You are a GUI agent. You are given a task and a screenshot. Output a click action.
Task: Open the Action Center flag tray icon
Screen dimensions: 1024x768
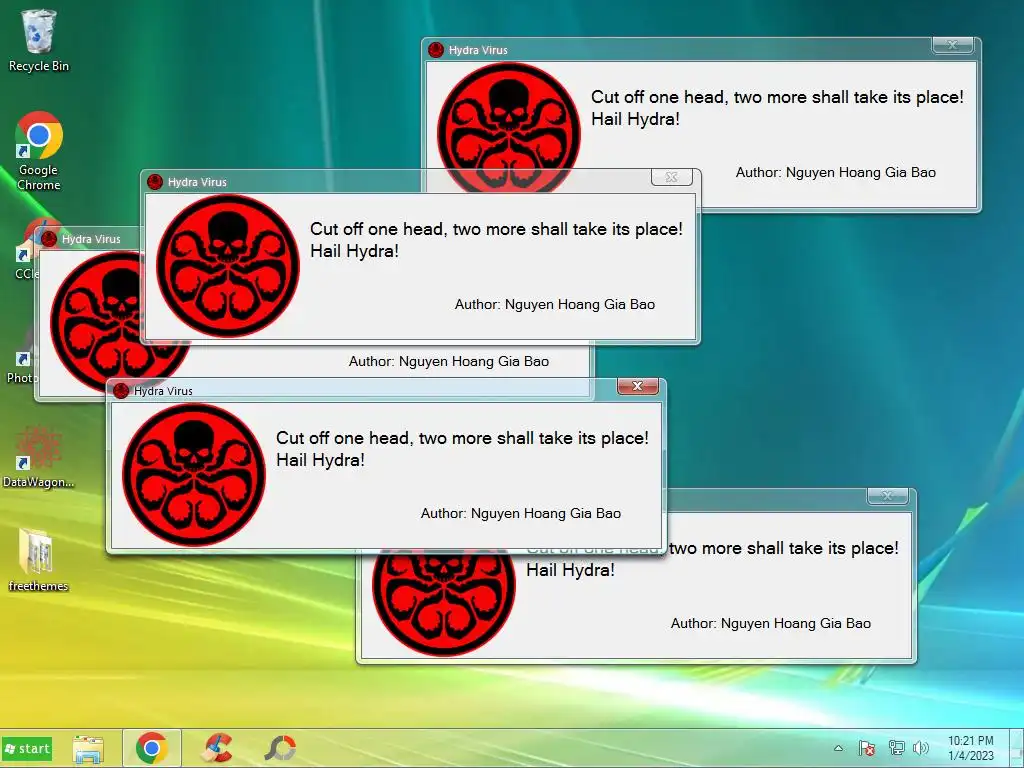(x=867, y=748)
